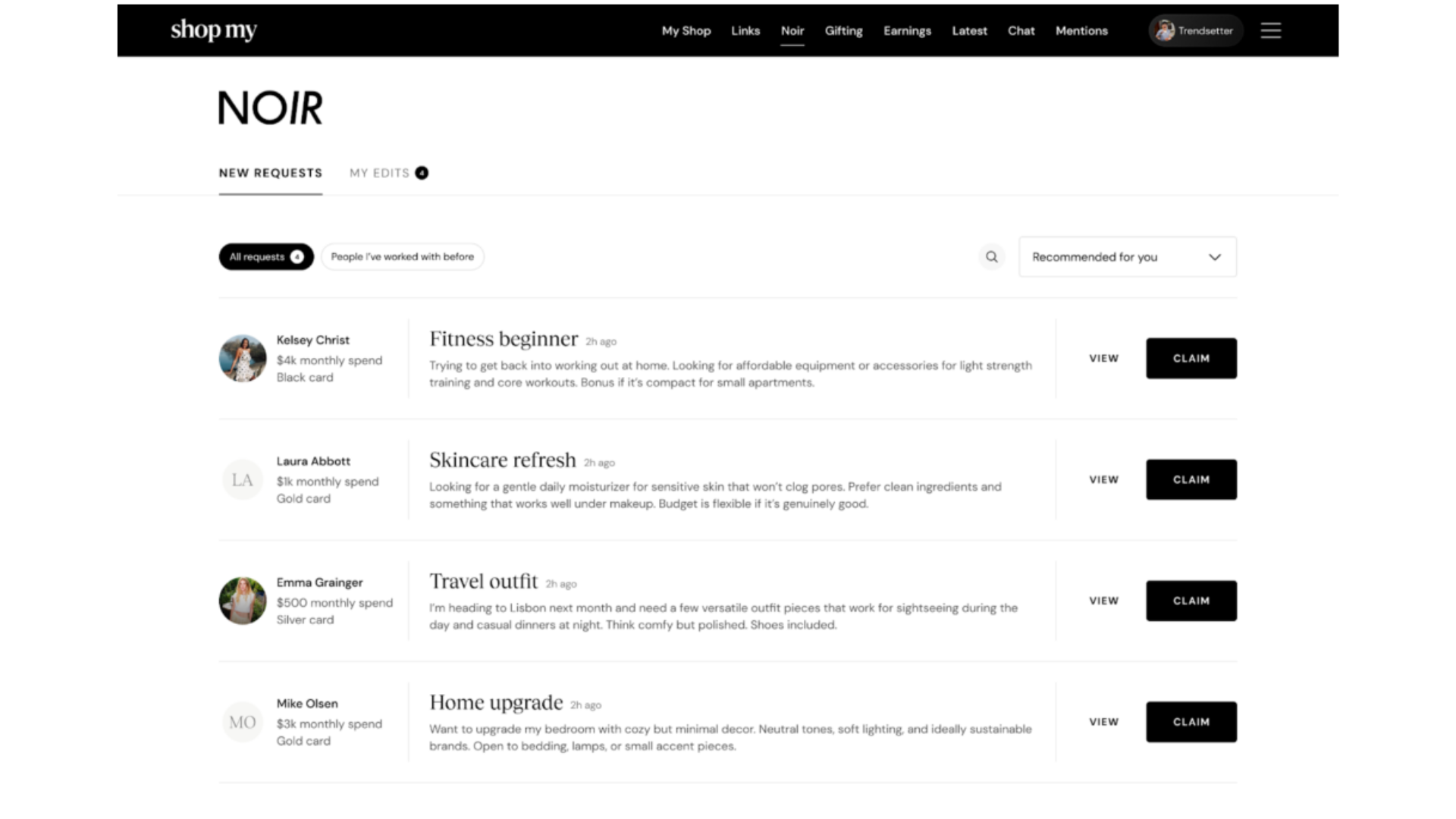Go to Earnings in the navigation bar
Viewport: 1456px width, 819px height.
click(x=907, y=30)
